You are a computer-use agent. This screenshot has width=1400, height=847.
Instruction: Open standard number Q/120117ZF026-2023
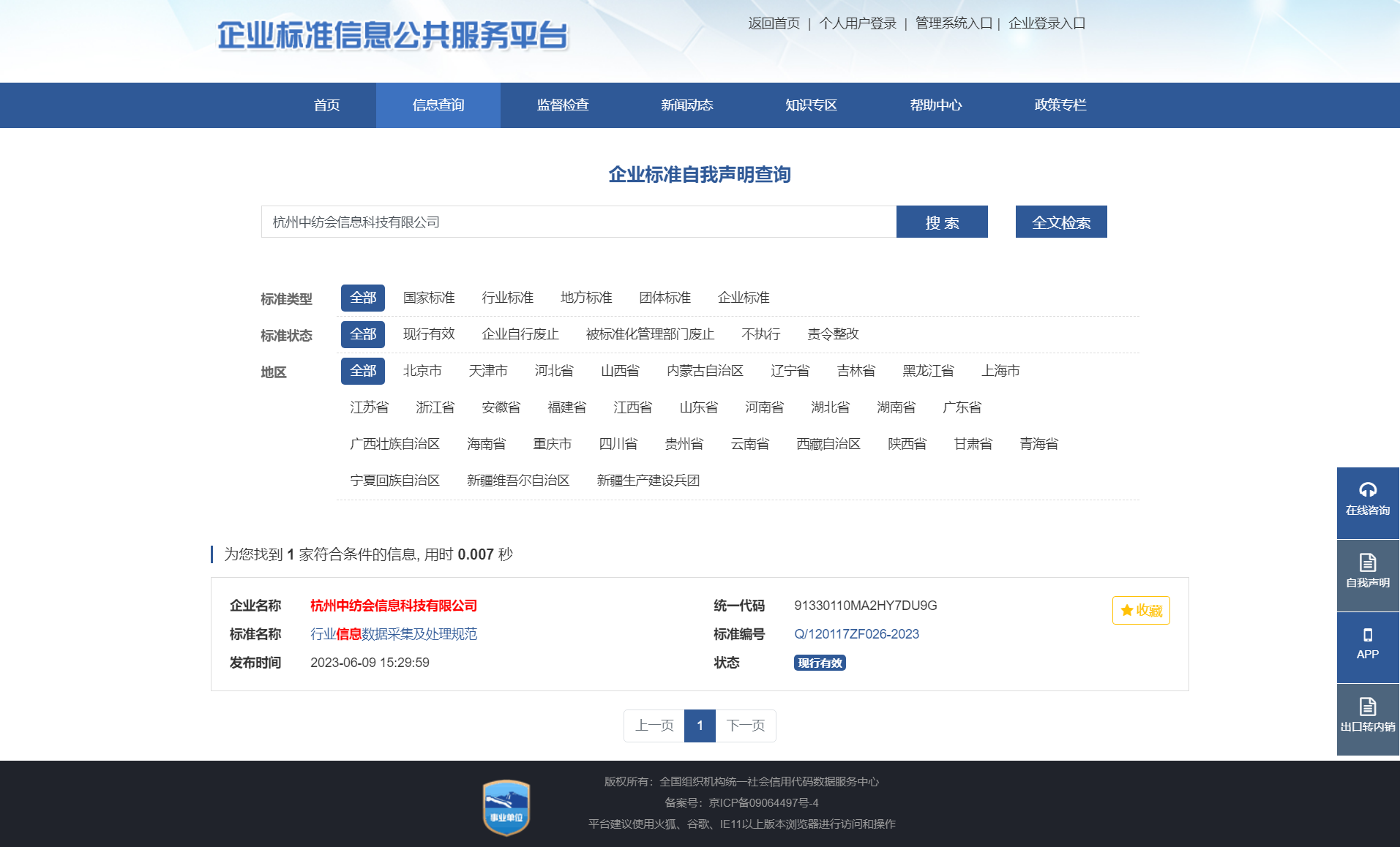point(856,634)
